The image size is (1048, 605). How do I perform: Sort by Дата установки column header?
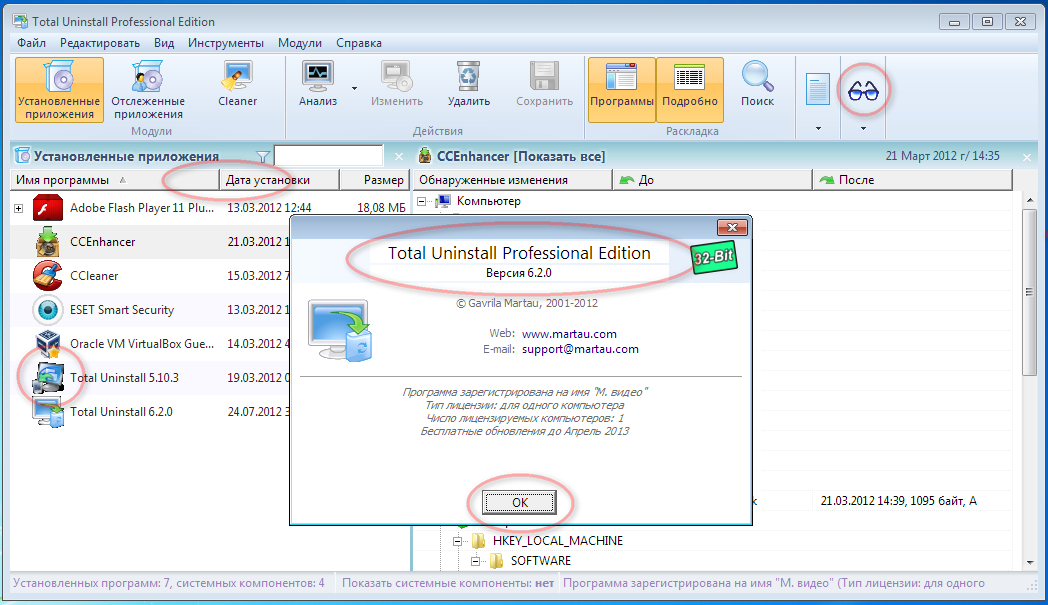pos(279,180)
